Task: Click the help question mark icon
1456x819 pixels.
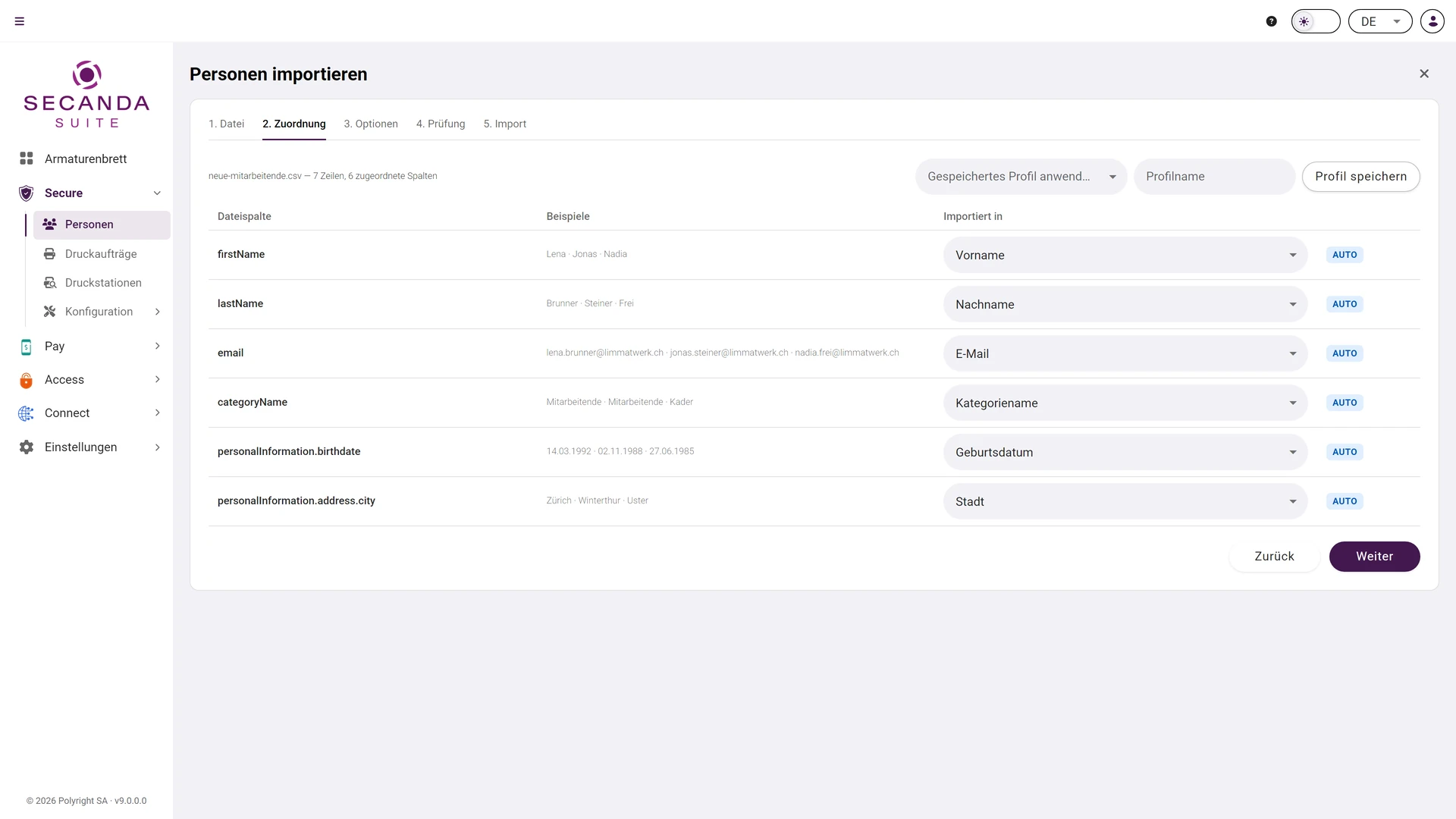Action: (x=1272, y=21)
